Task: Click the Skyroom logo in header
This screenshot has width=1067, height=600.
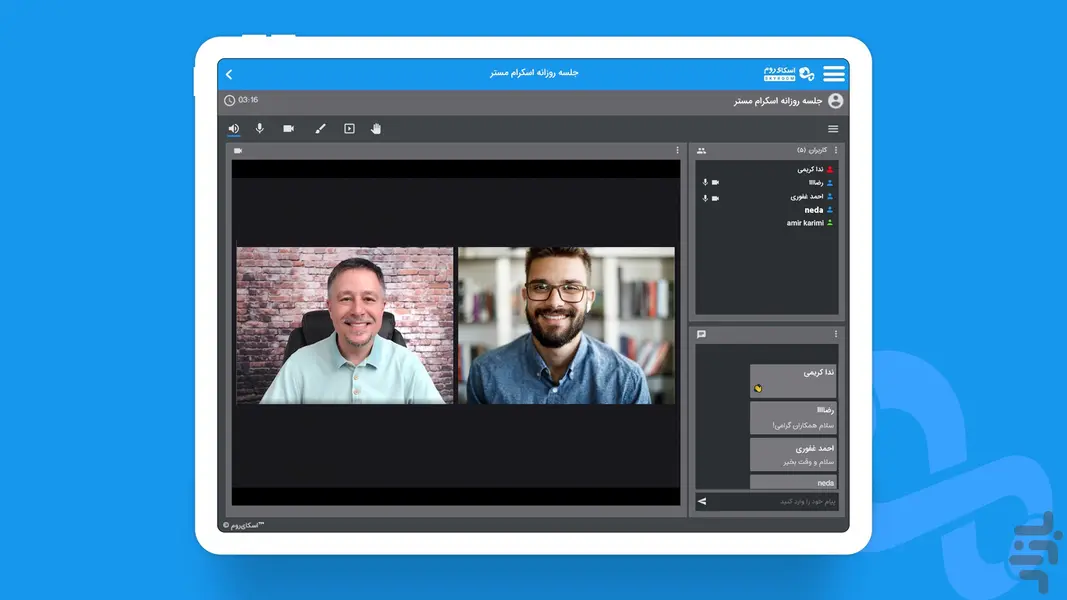Action: pyautogui.click(x=789, y=74)
